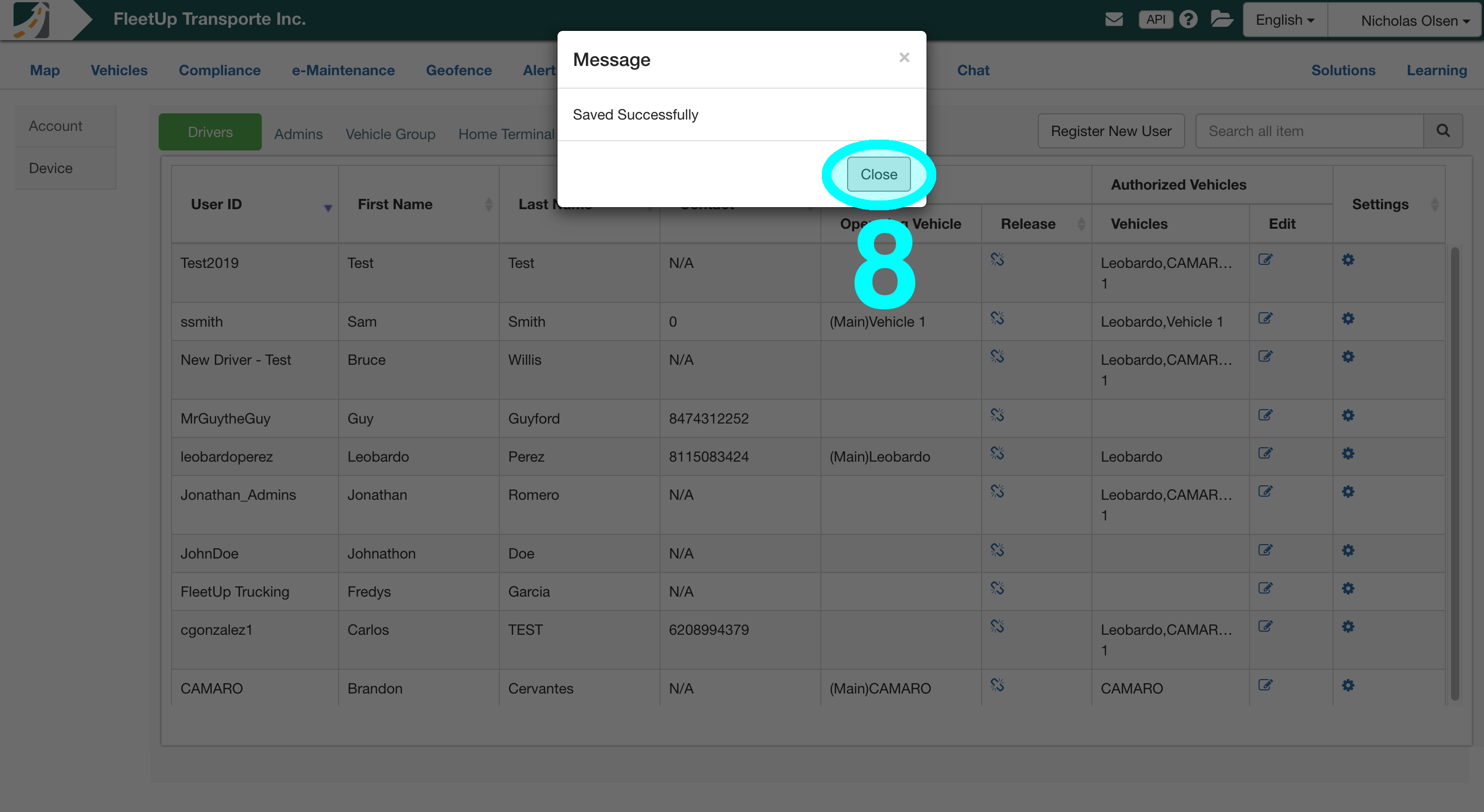The image size is (1484, 812).
Task: Click Register New User button
Action: pyautogui.click(x=1111, y=131)
